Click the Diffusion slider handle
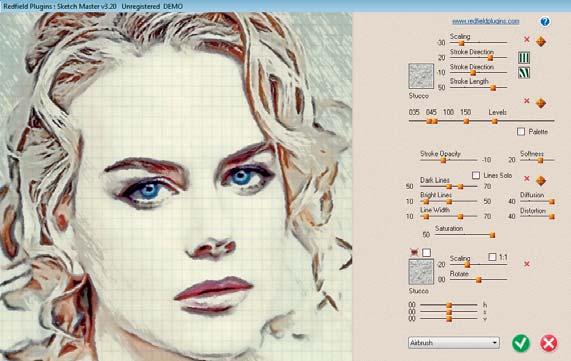 pos(552,201)
